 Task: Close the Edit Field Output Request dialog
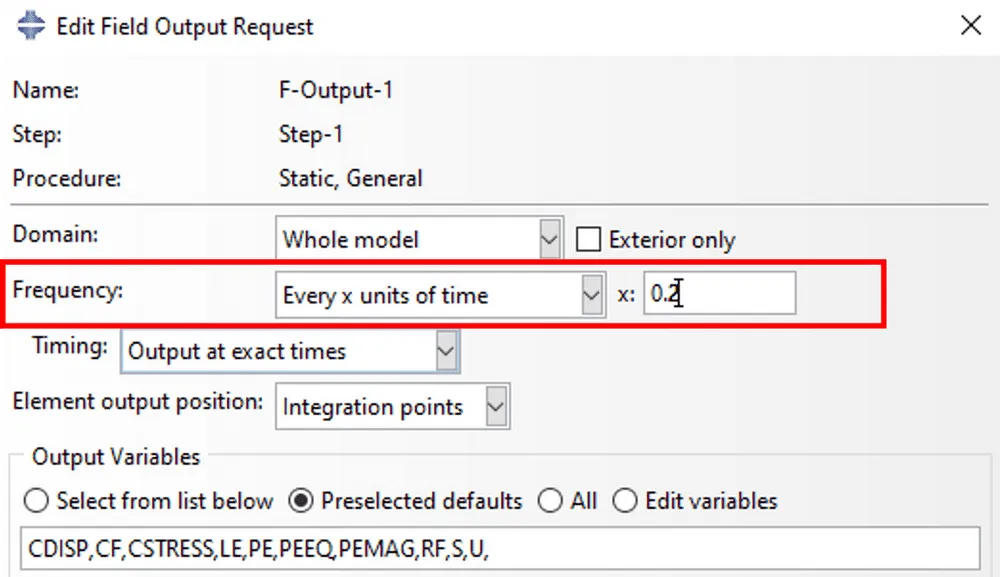tap(970, 26)
